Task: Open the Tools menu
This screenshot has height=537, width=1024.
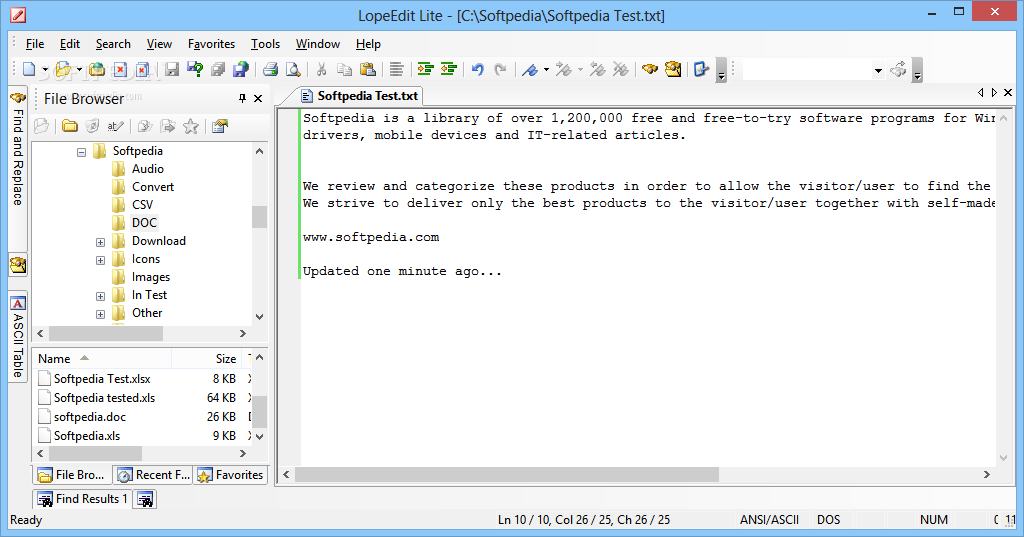Action: pos(265,44)
